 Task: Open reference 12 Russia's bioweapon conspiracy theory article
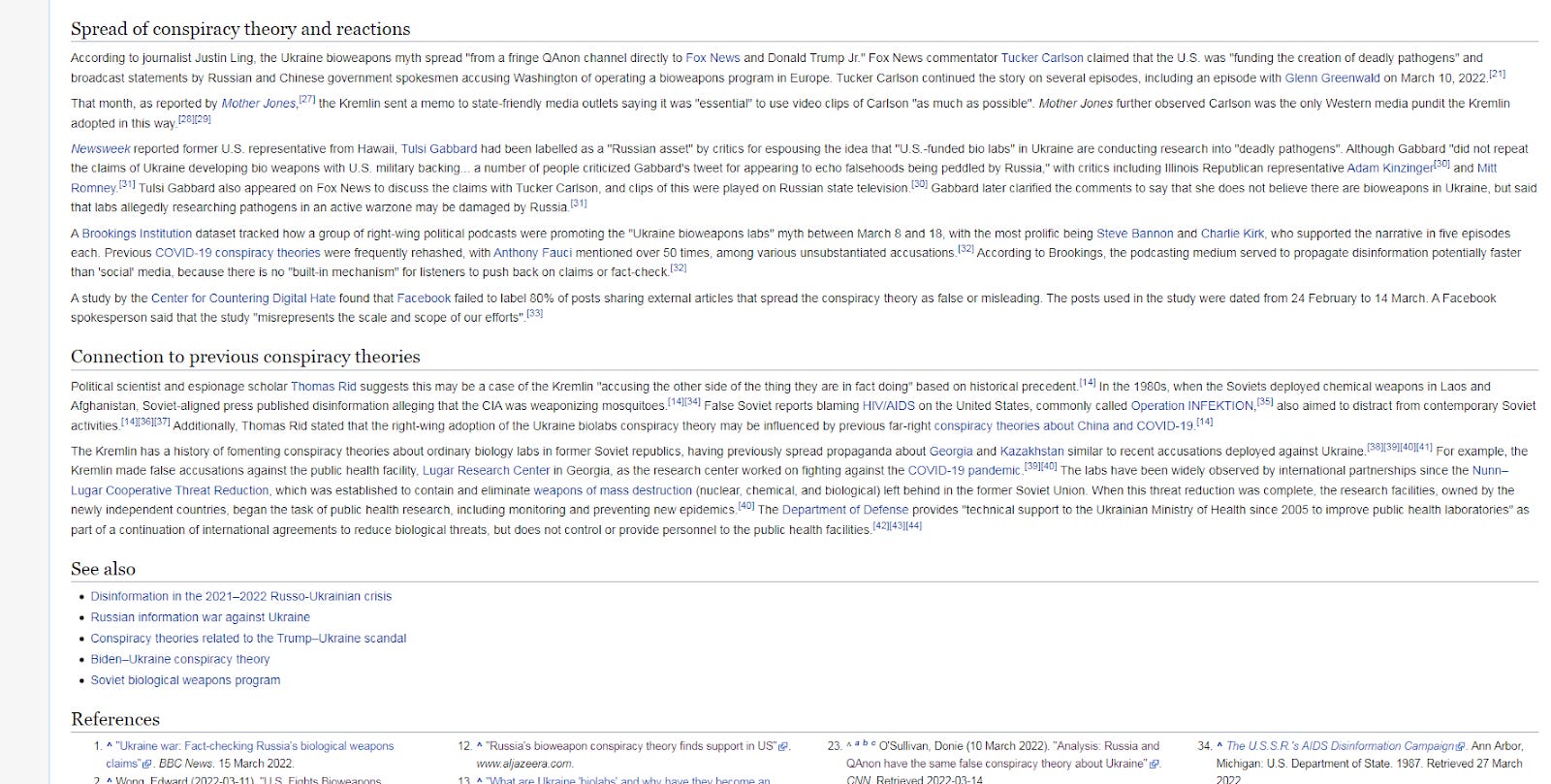tap(632, 746)
